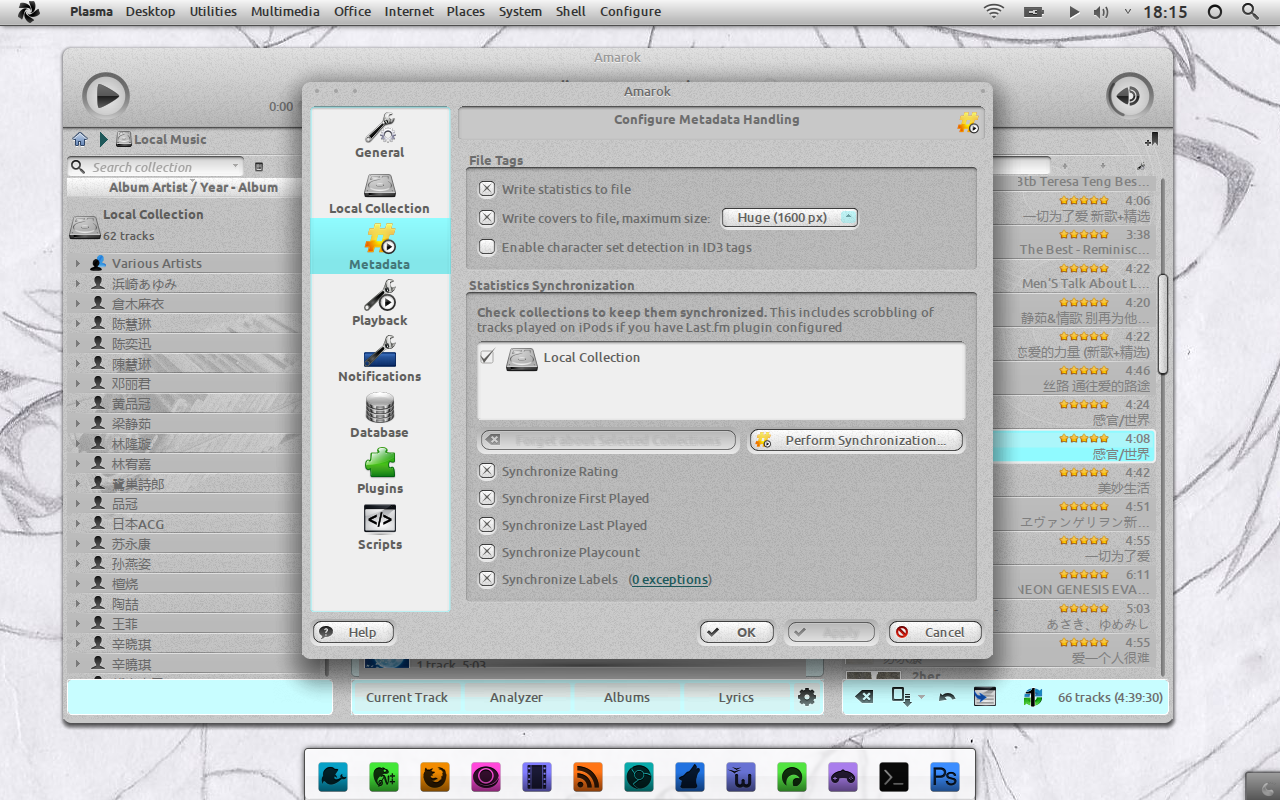Open the Scripts settings page
1280x800 pixels.
380,527
